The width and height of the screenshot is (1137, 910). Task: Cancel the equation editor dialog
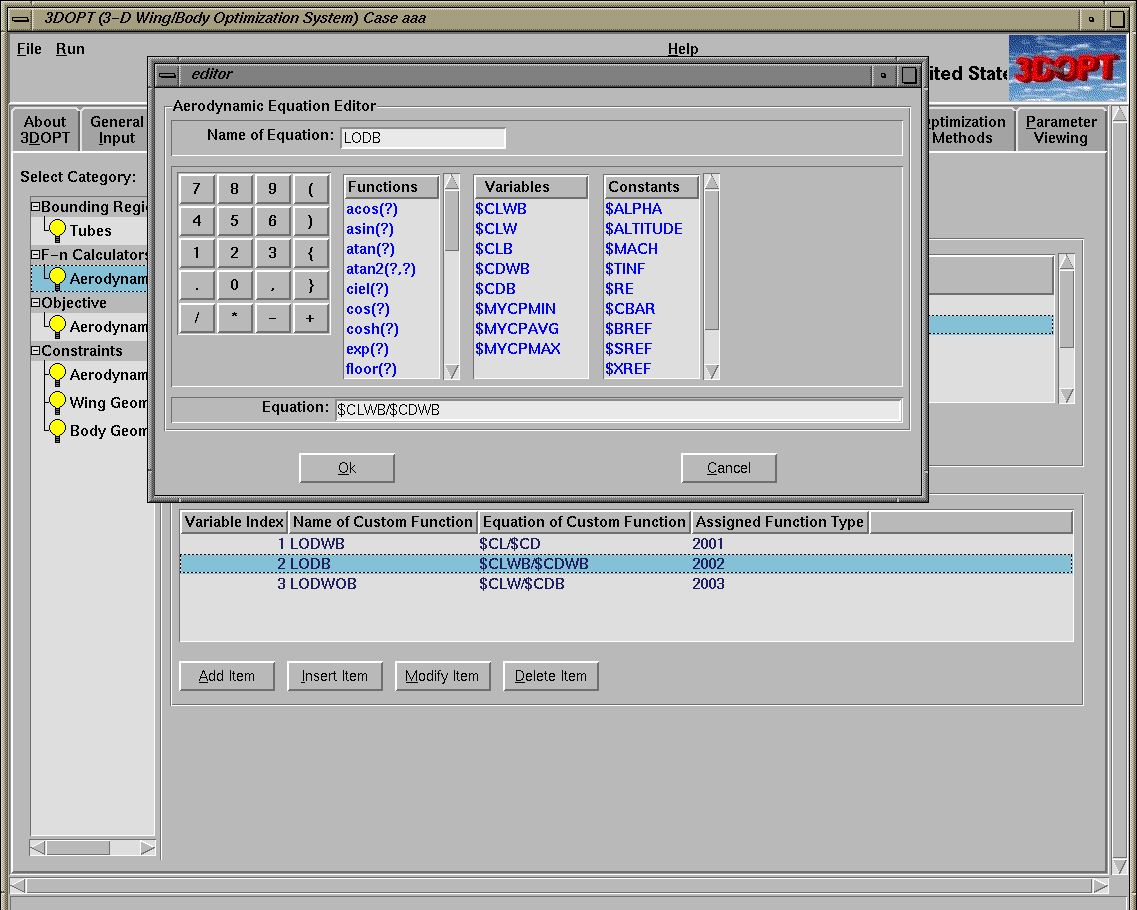(x=729, y=468)
